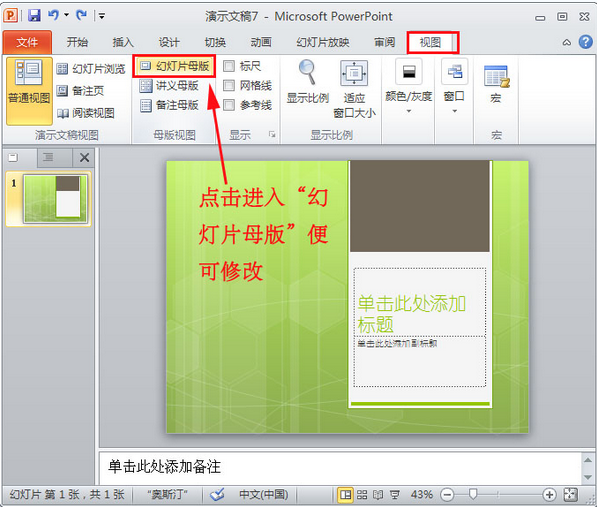Fit slide to current window icon
The width and height of the screenshot is (597, 507).
click(570, 495)
